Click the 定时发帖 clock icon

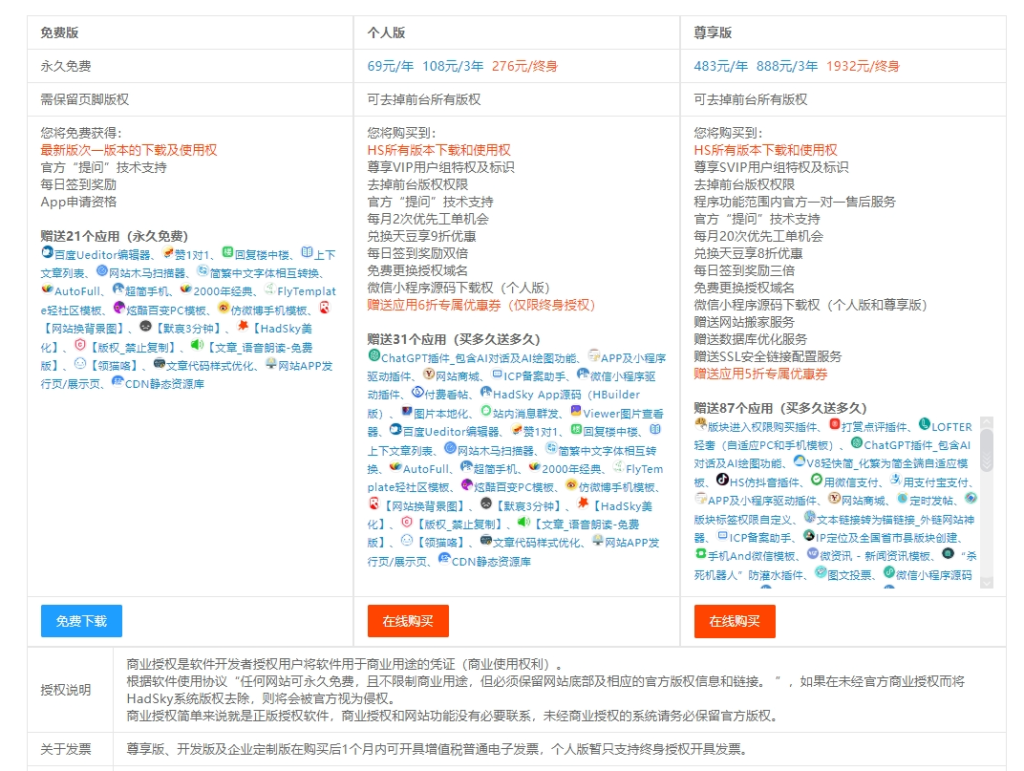[903, 499]
